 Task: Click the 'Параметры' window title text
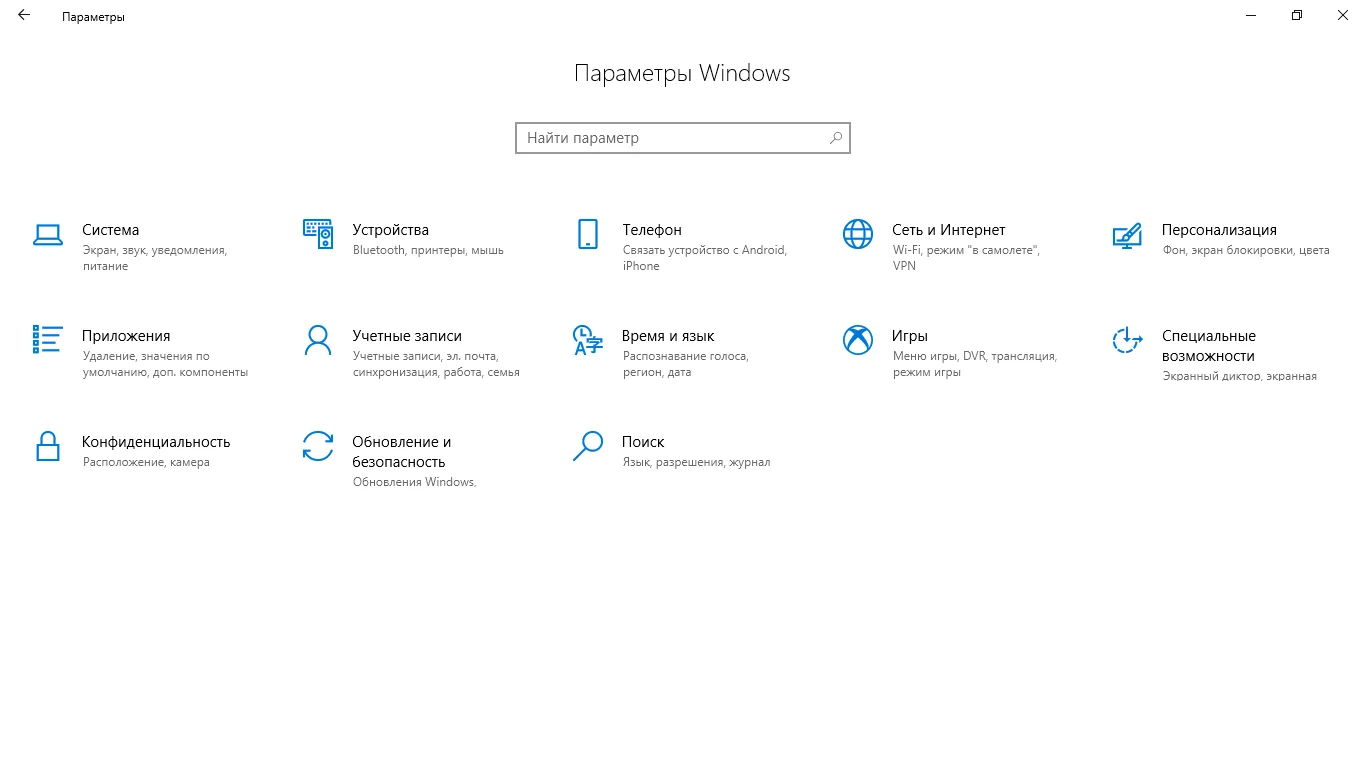click(x=93, y=17)
